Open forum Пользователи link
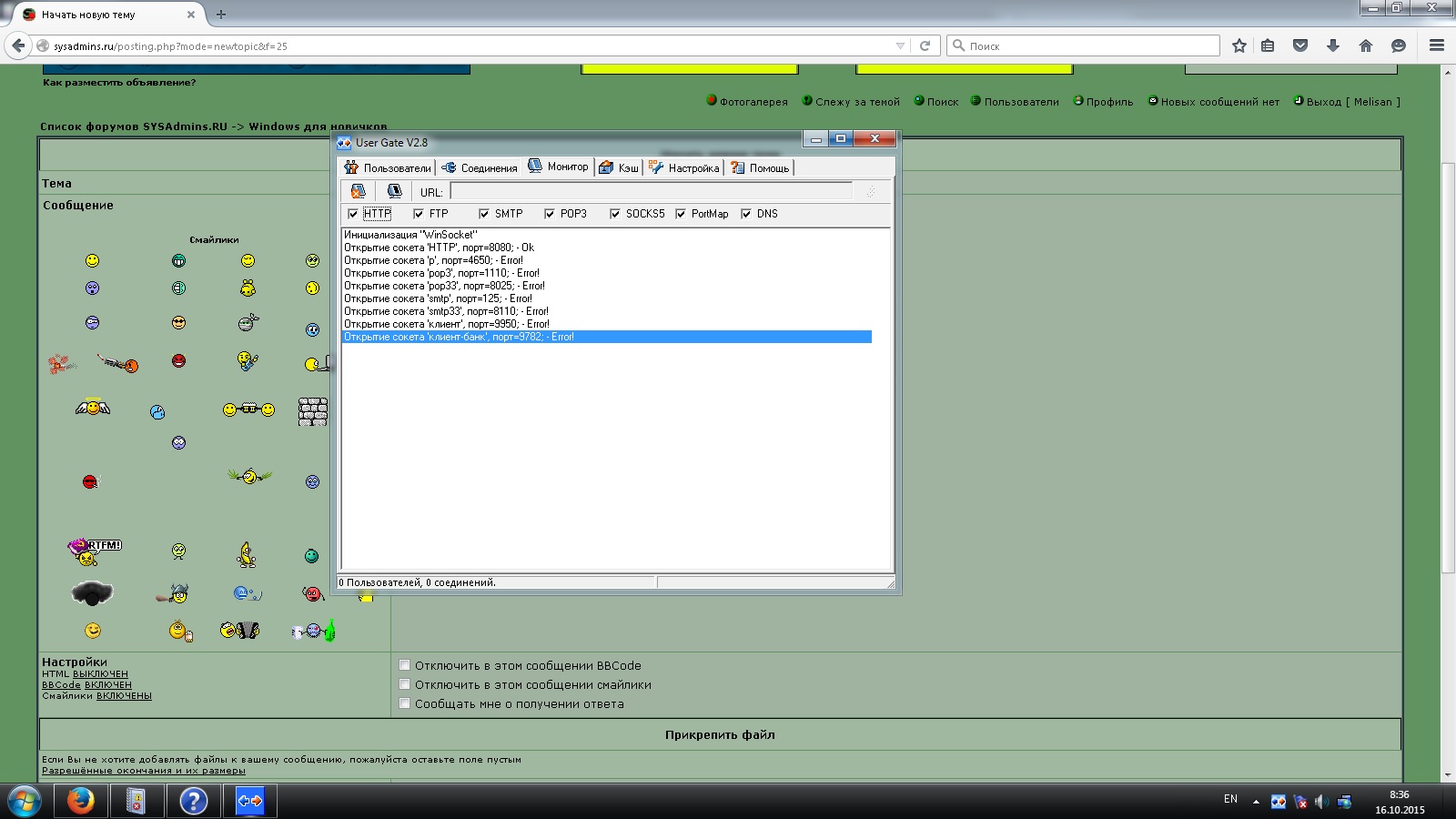Viewport: 1456px width, 819px height. pyautogui.click(x=1021, y=102)
